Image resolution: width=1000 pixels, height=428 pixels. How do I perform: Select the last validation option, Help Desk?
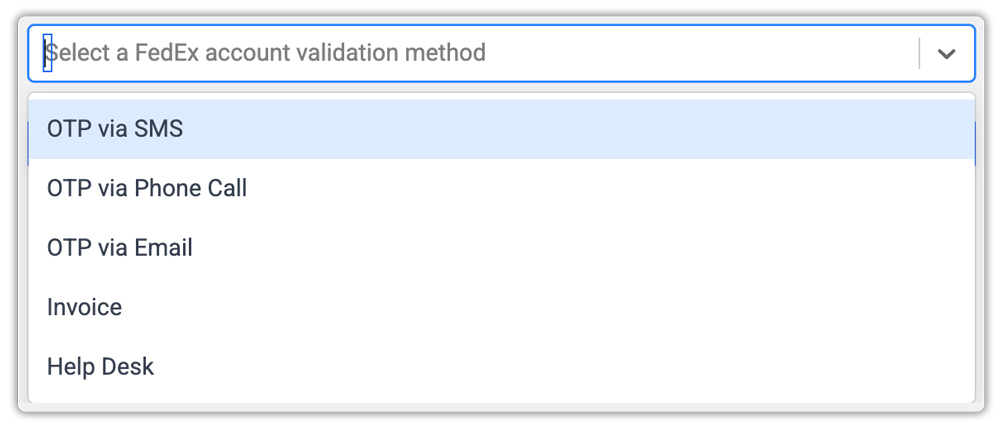[100, 367]
